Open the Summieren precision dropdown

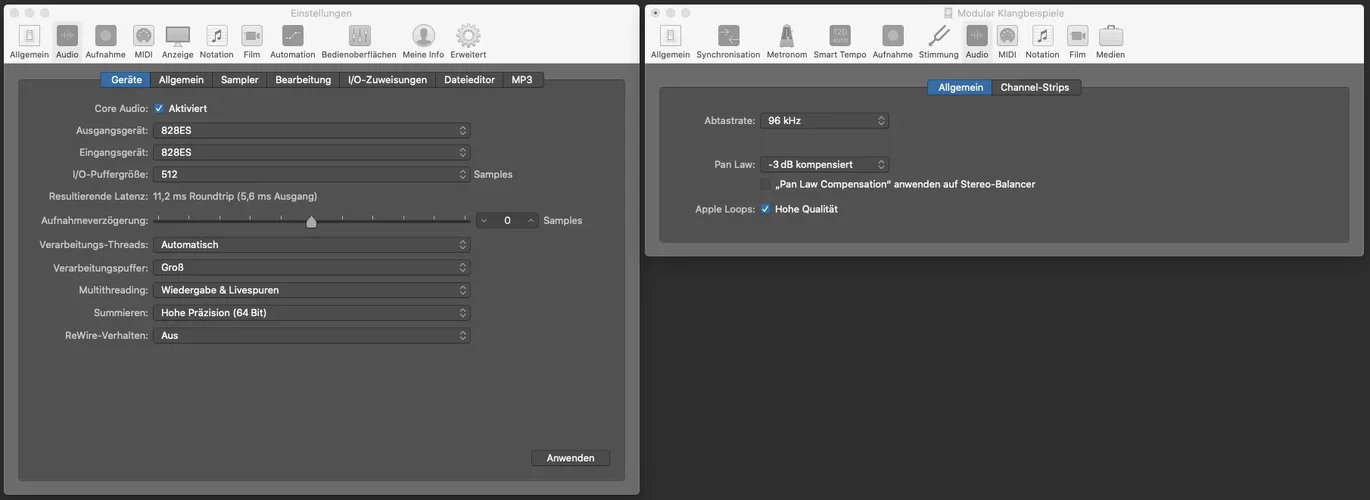click(312, 313)
